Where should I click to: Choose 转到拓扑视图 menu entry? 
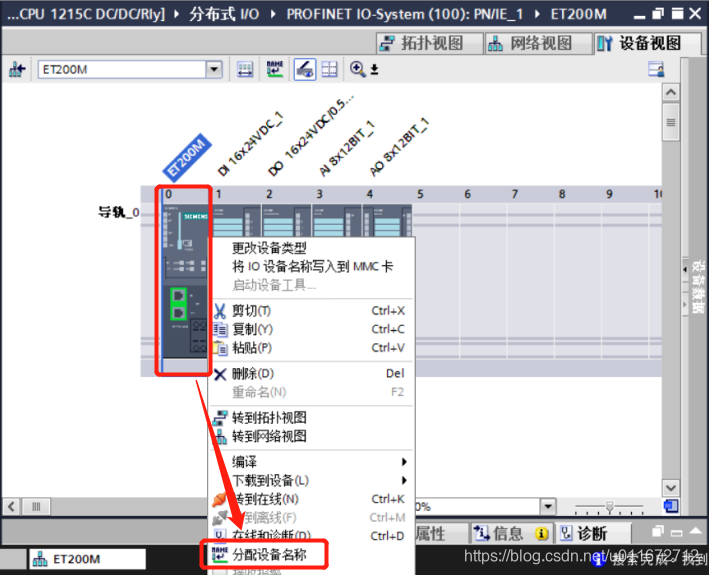[x=312, y=418]
